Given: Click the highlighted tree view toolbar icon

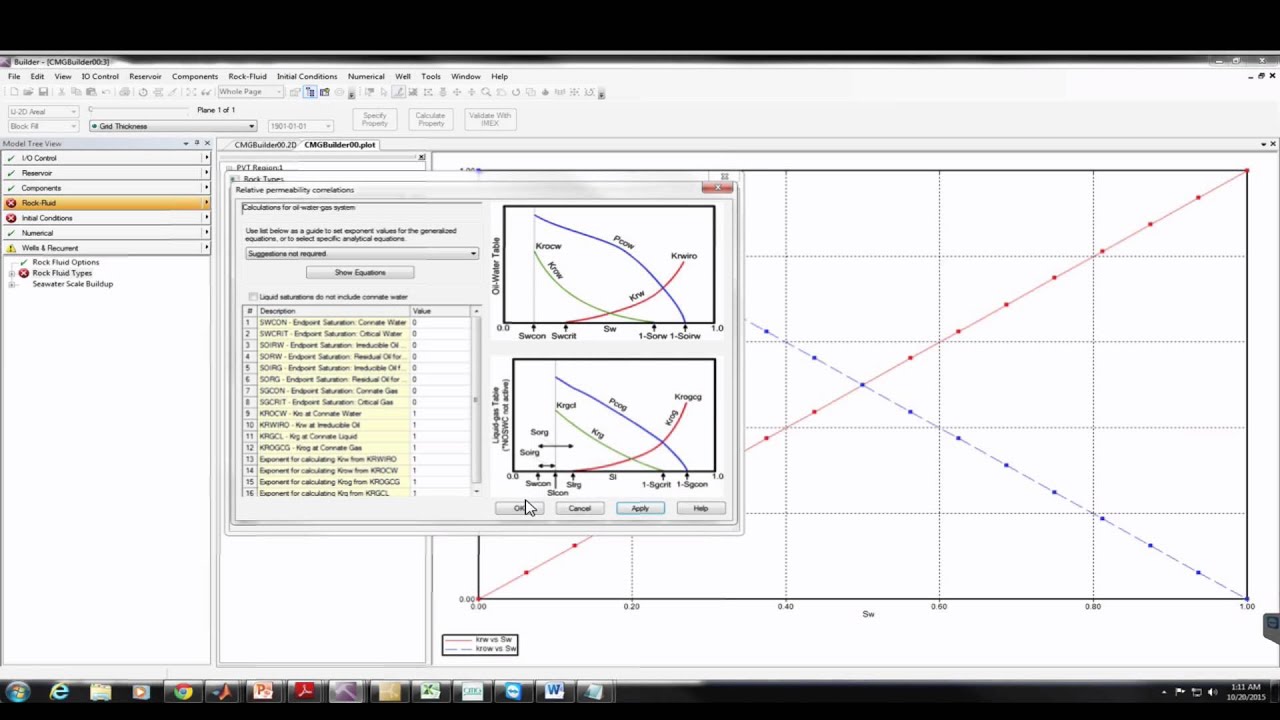Looking at the screenshot, I should click(310, 92).
